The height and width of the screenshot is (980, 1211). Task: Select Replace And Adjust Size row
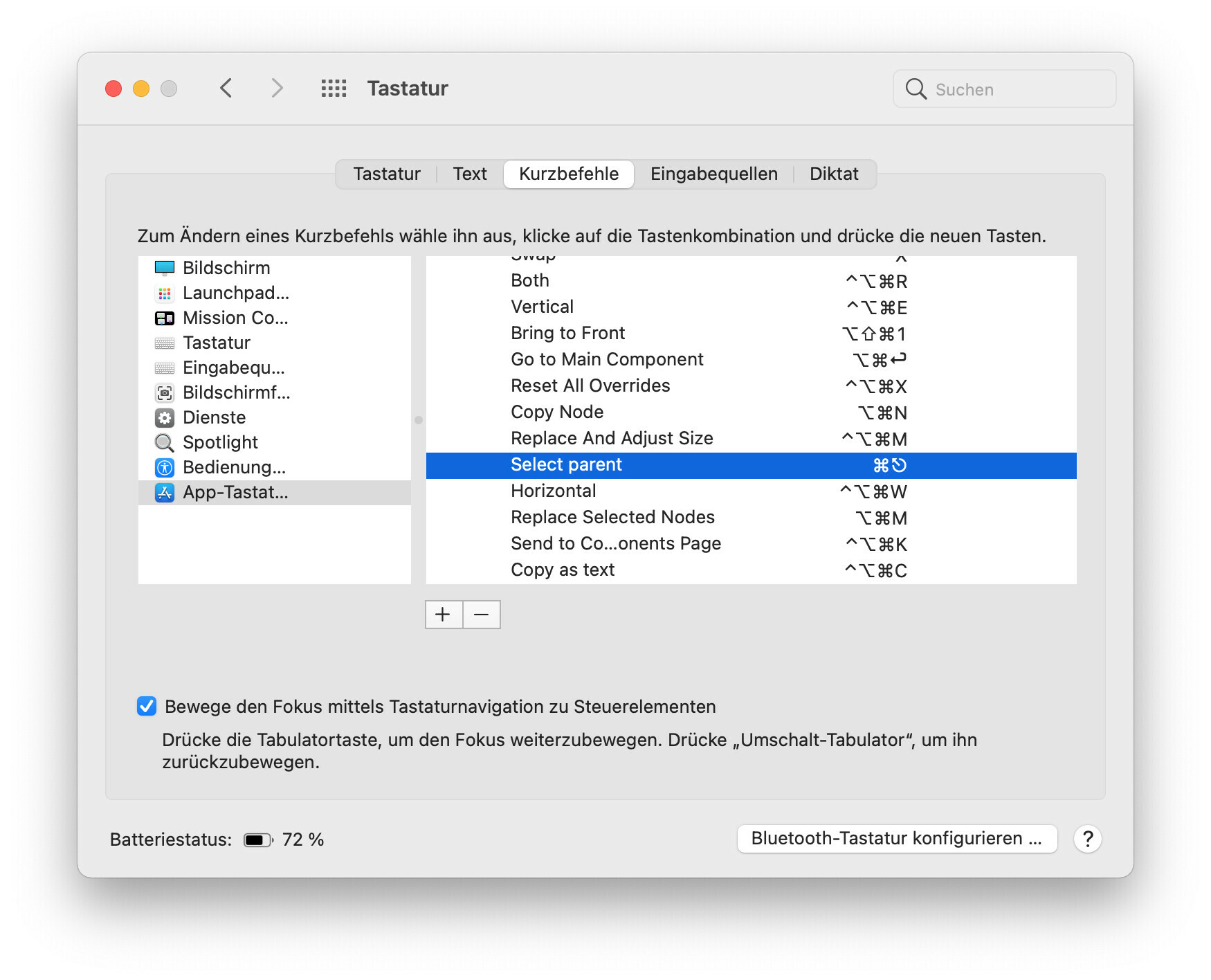click(x=752, y=439)
